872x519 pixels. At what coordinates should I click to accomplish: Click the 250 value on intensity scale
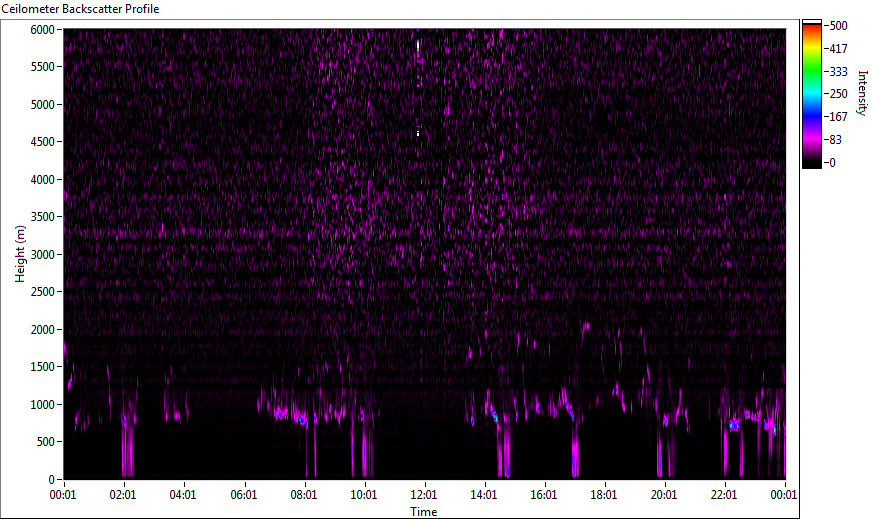(838, 93)
